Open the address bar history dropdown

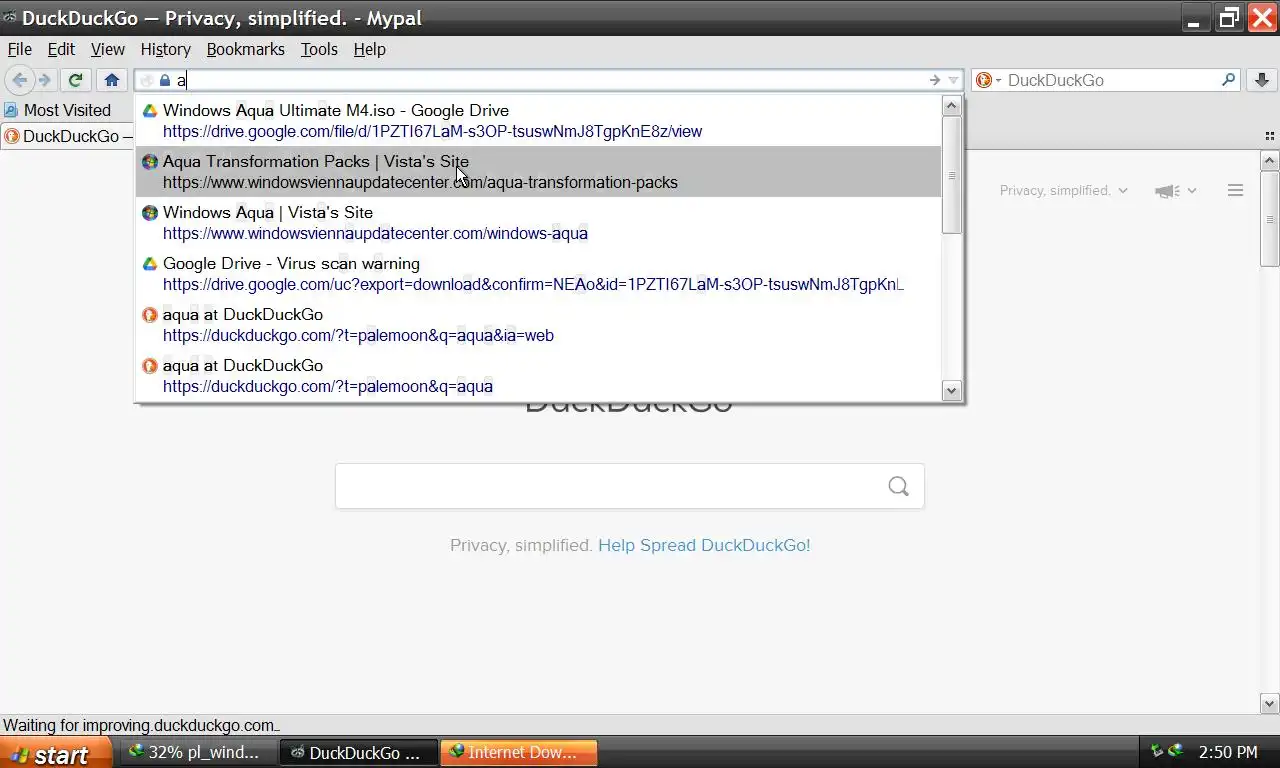coord(953,80)
